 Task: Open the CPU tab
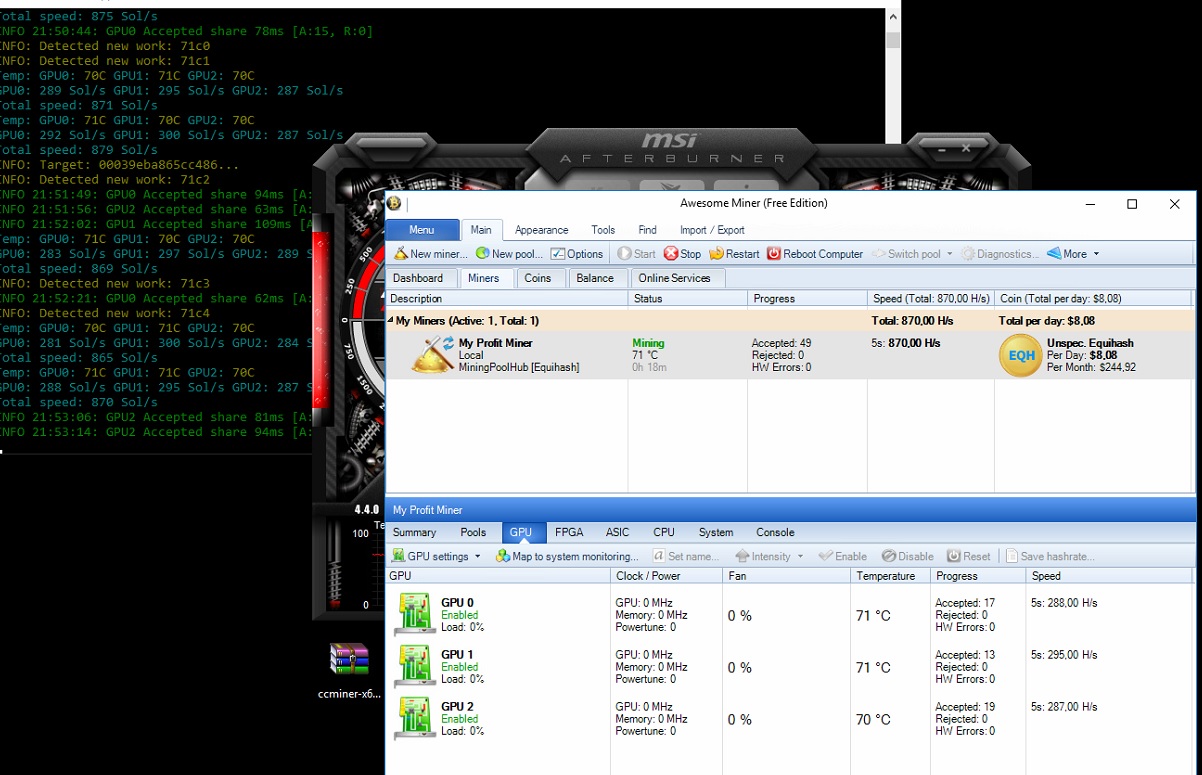coord(664,532)
